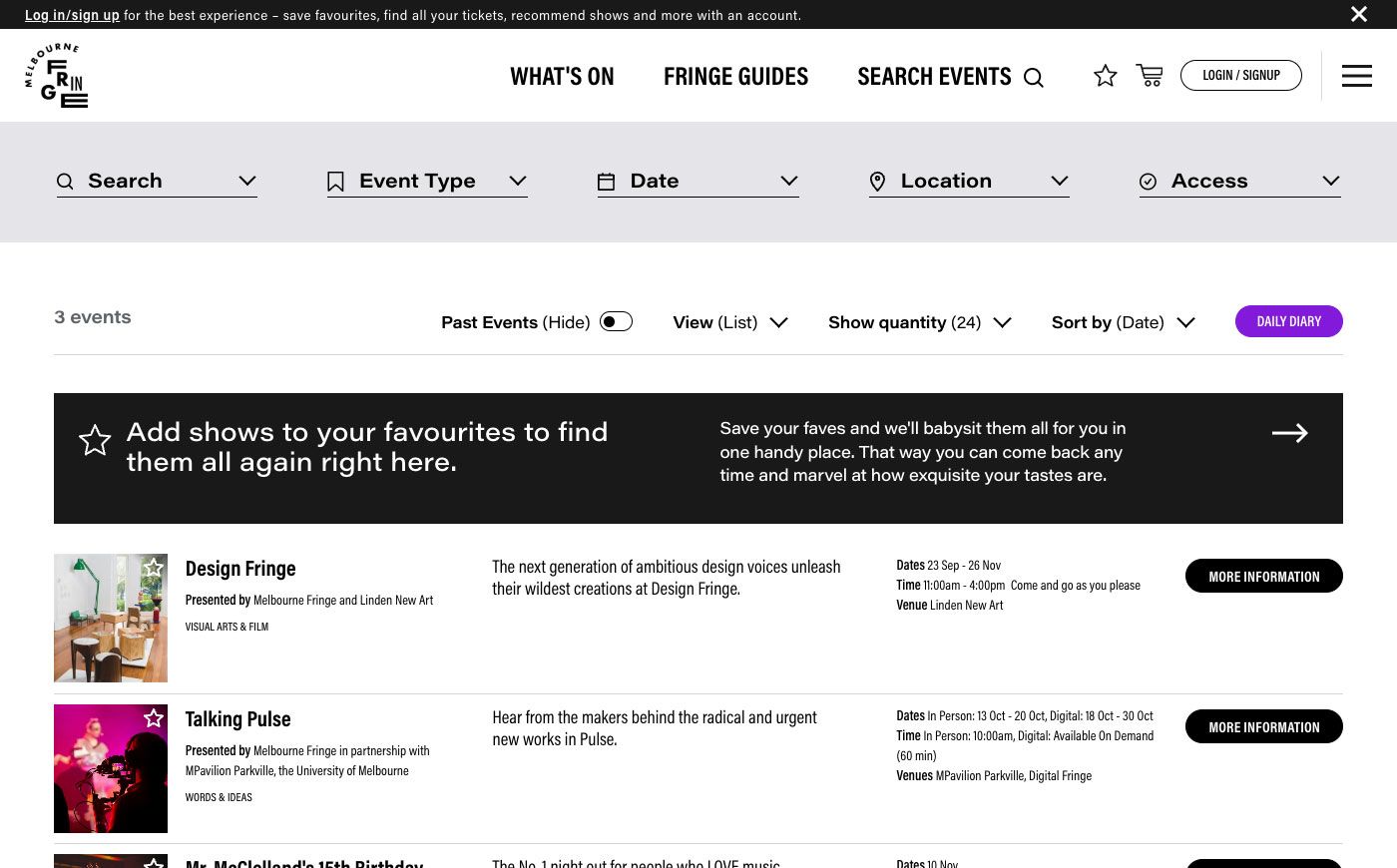Viewport: 1397px width, 868px height.
Task: Favourite the Talking Pulse event star
Action: (153, 718)
